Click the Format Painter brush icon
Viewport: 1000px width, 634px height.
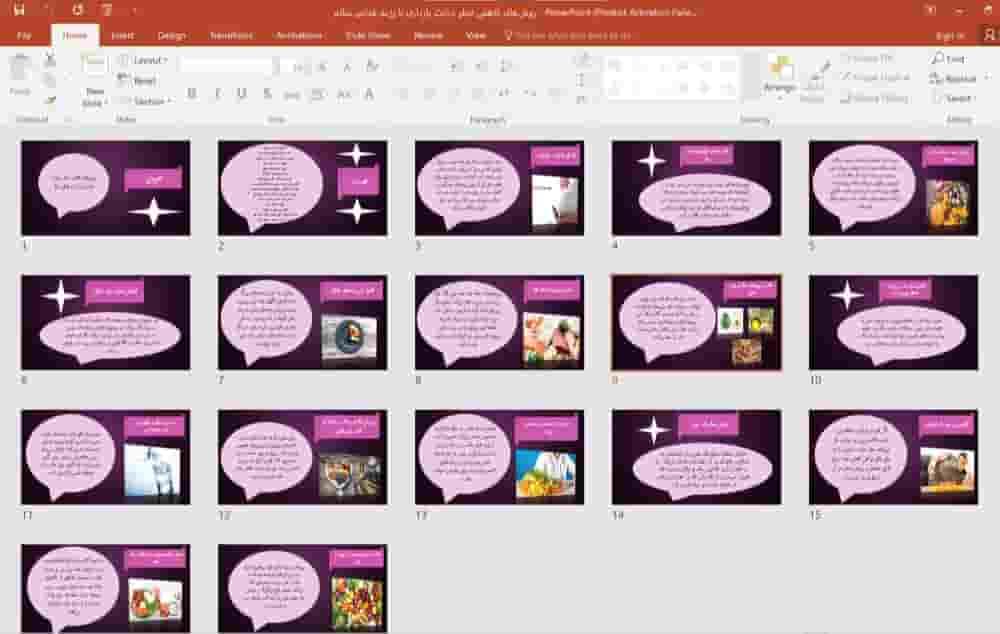pos(50,100)
